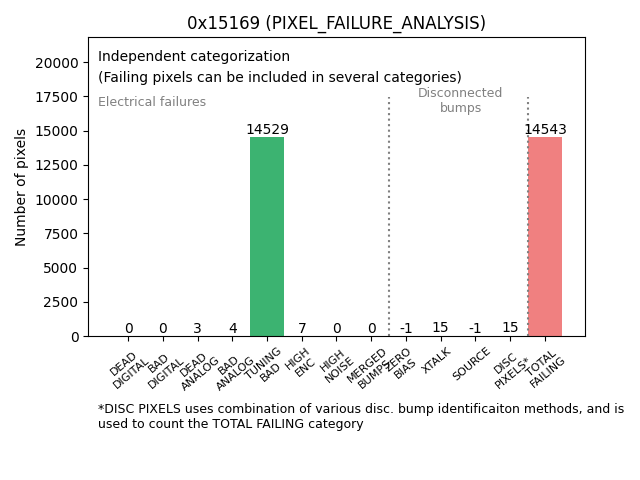This screenshot has width=640, height=480.
Task: Select the XTALK x-axis label
Action: (437, 359)
